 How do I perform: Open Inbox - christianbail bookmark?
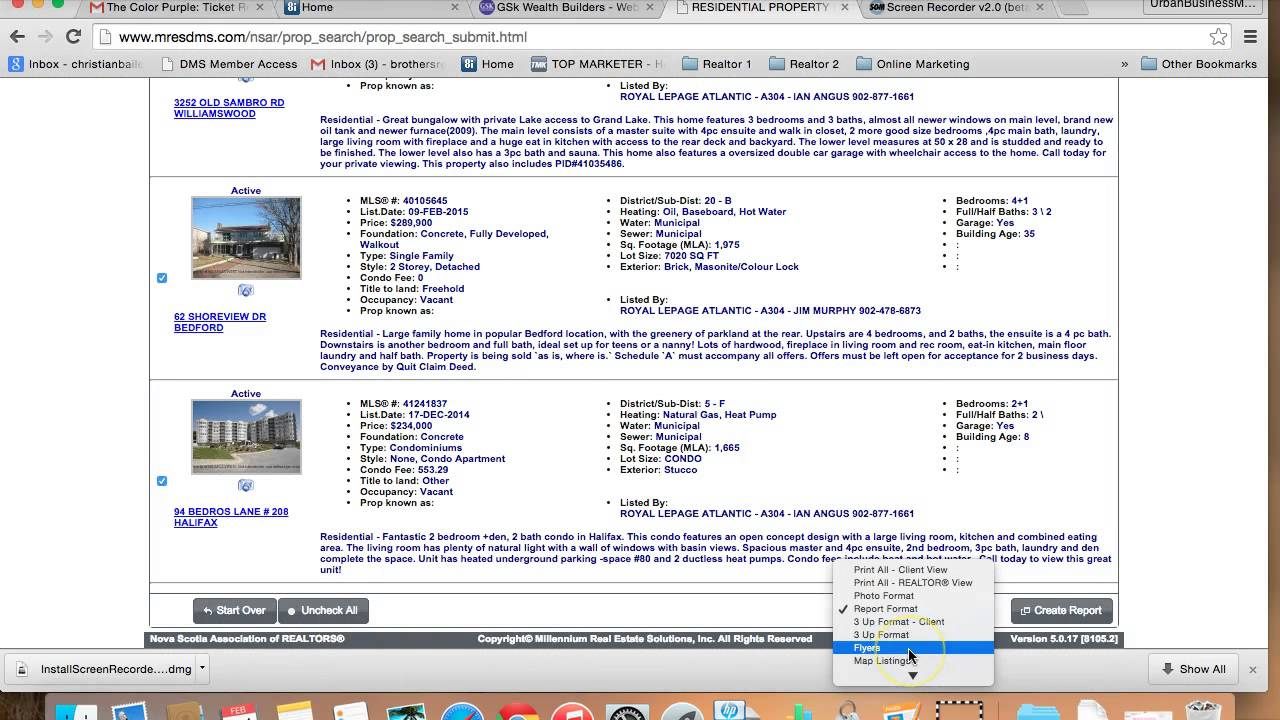76,64
